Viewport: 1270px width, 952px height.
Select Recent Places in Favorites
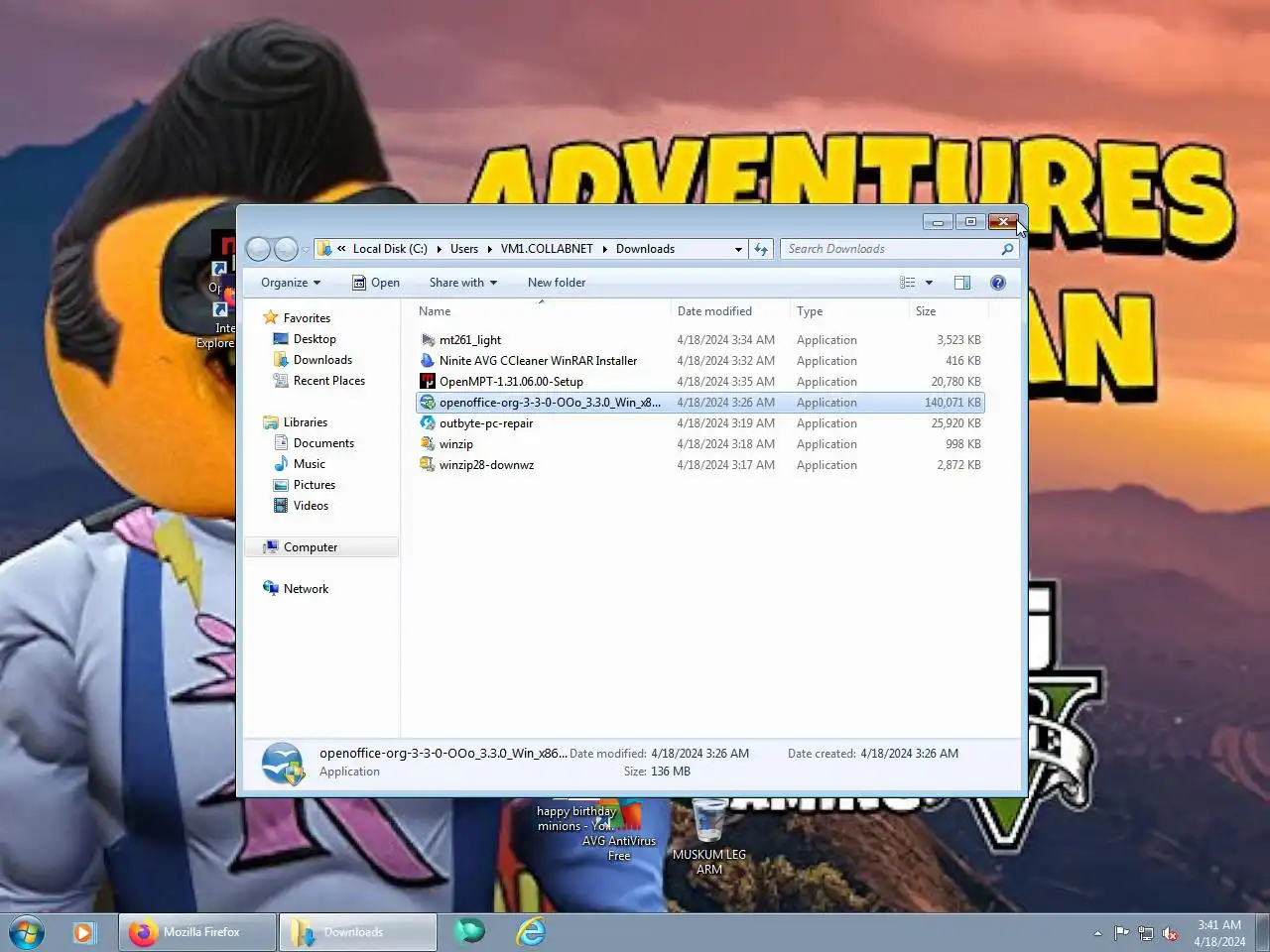pyautogui.click(x=328, y=381)
